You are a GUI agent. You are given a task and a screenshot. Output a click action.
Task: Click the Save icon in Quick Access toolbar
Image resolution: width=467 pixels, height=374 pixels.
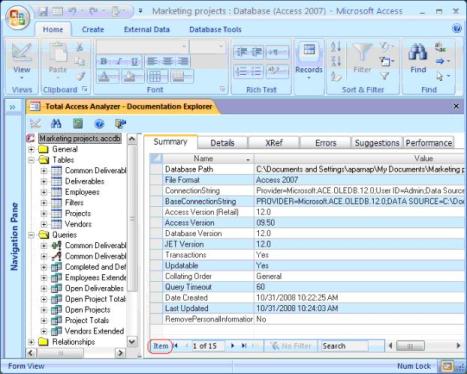click(43, 12)
